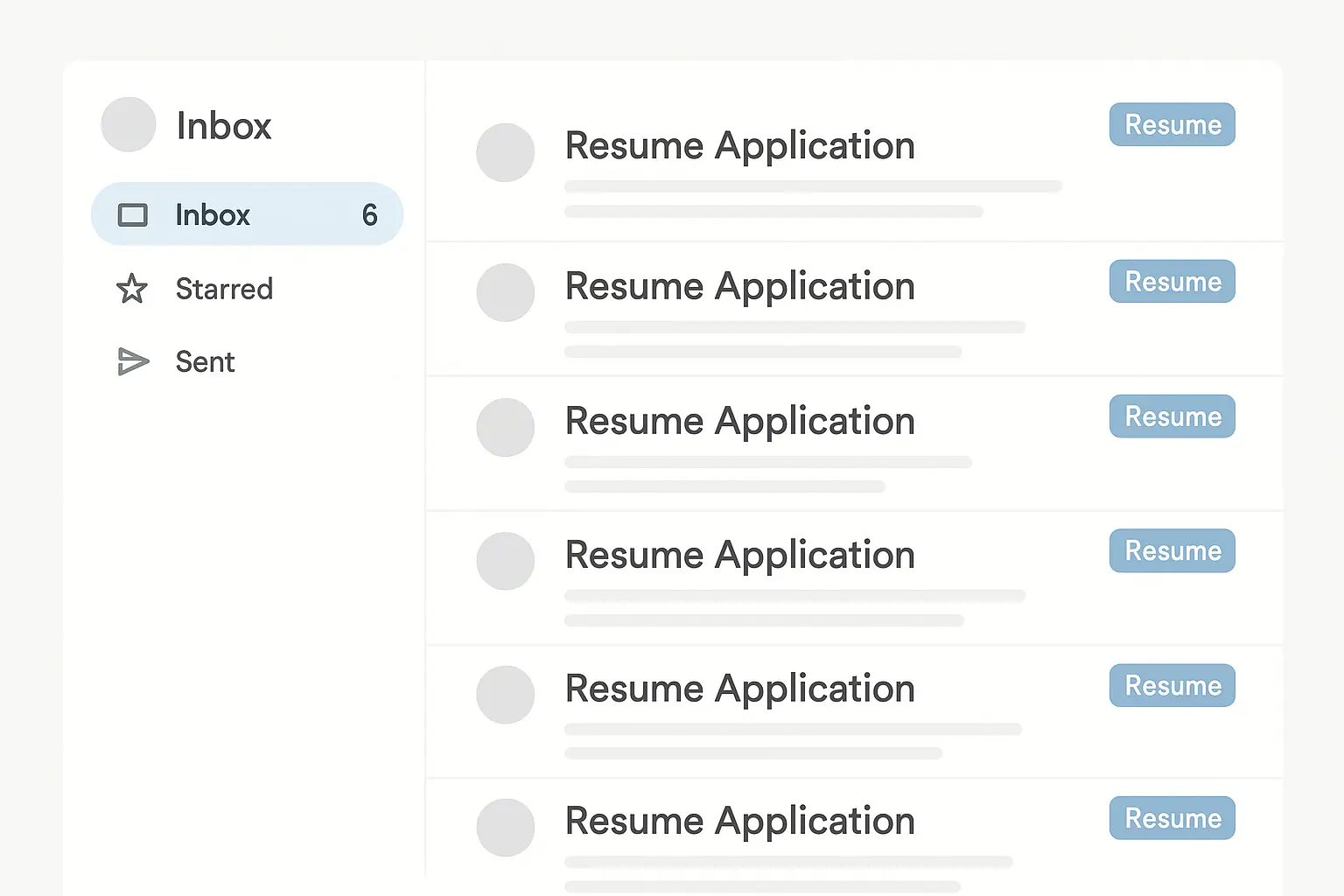The height and width of the screenshot is (896, 1344).
Task: Click the paper plane Sent icon
Action: pos(133,361)
